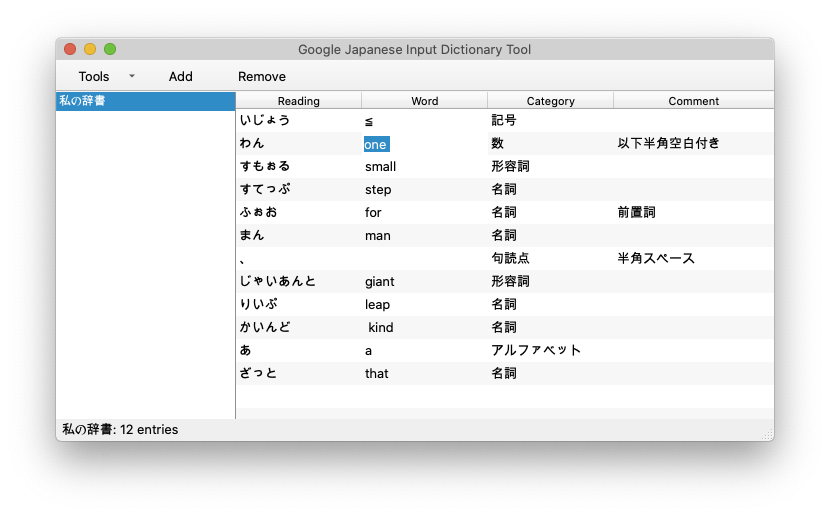Click the Category column header

tap(550, 101)
